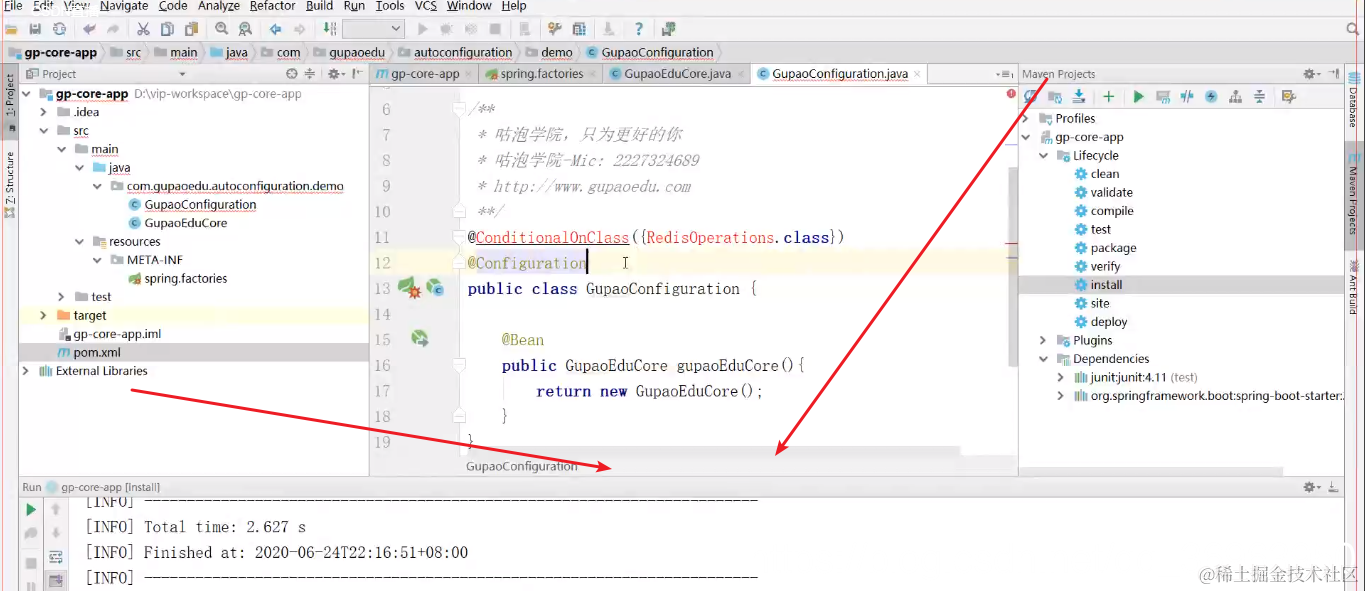This screenshot has height=591, width=1365.
Task: Open the Refactor menu
Action: pos(273,6)
